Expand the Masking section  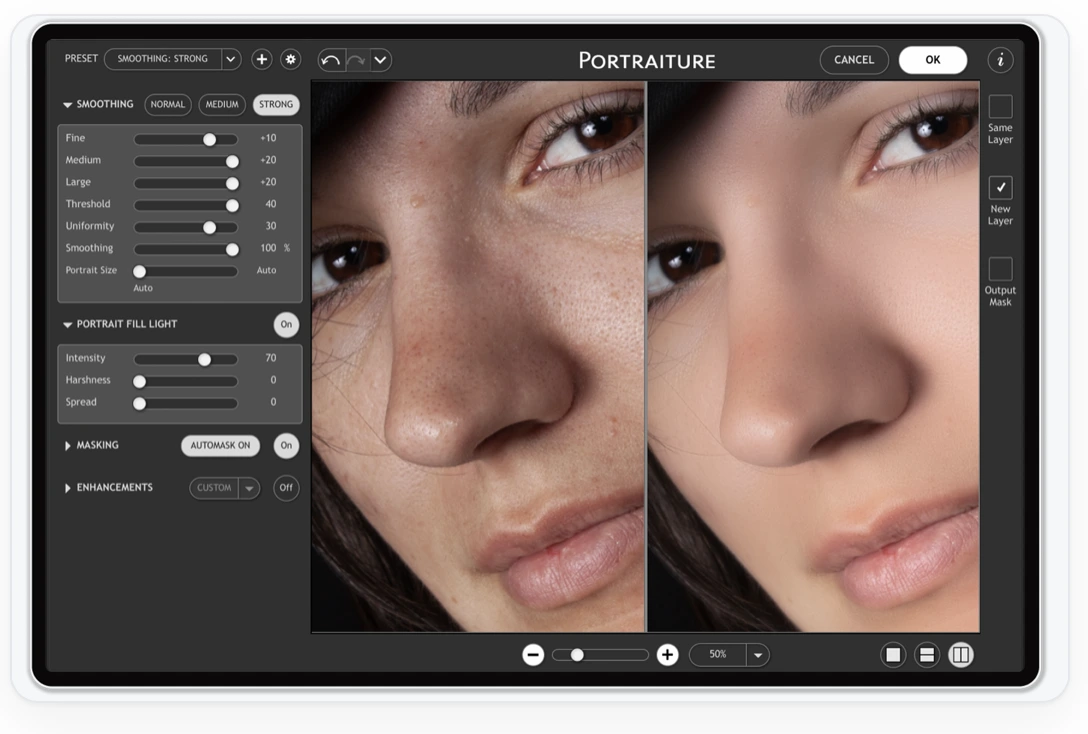click(67, 445)
